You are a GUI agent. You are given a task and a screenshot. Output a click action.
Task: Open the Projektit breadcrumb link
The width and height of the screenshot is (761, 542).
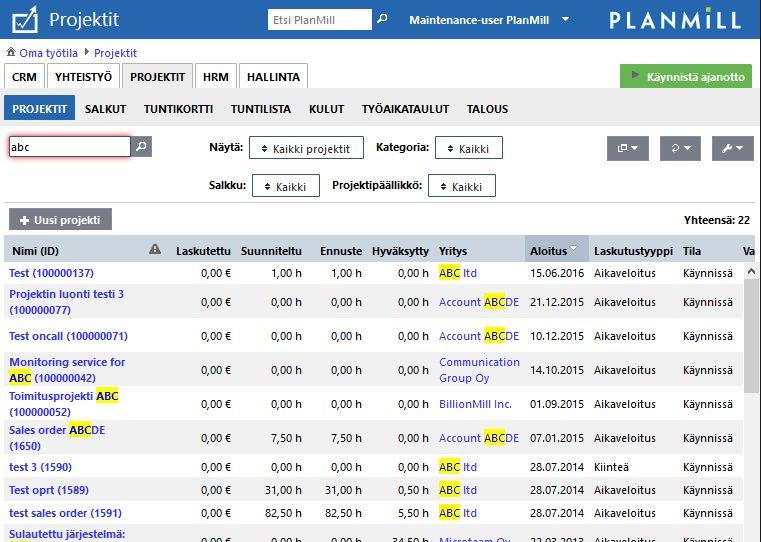[116, 53]
